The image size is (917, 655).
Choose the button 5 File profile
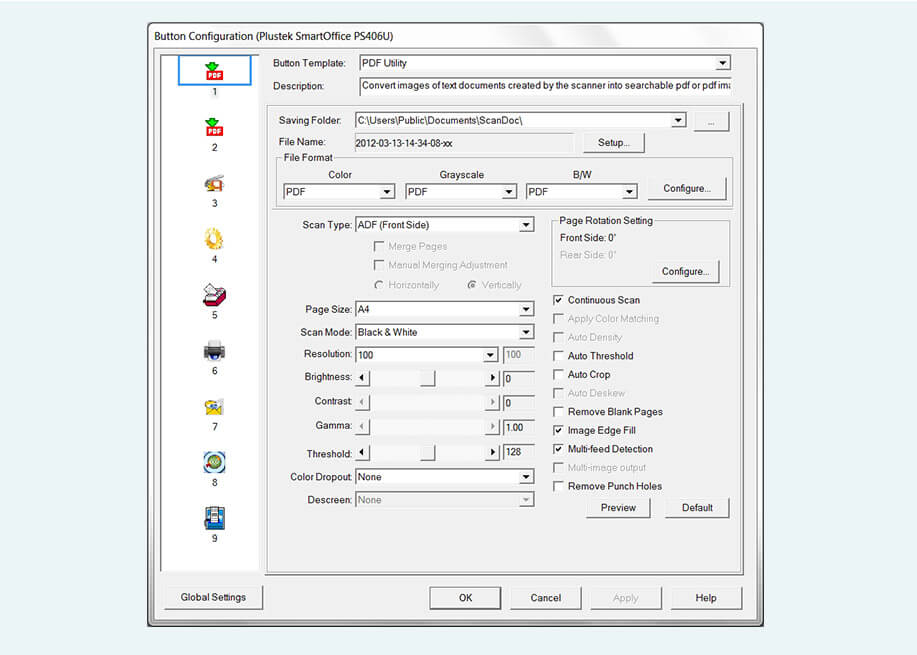pos(215,294)
